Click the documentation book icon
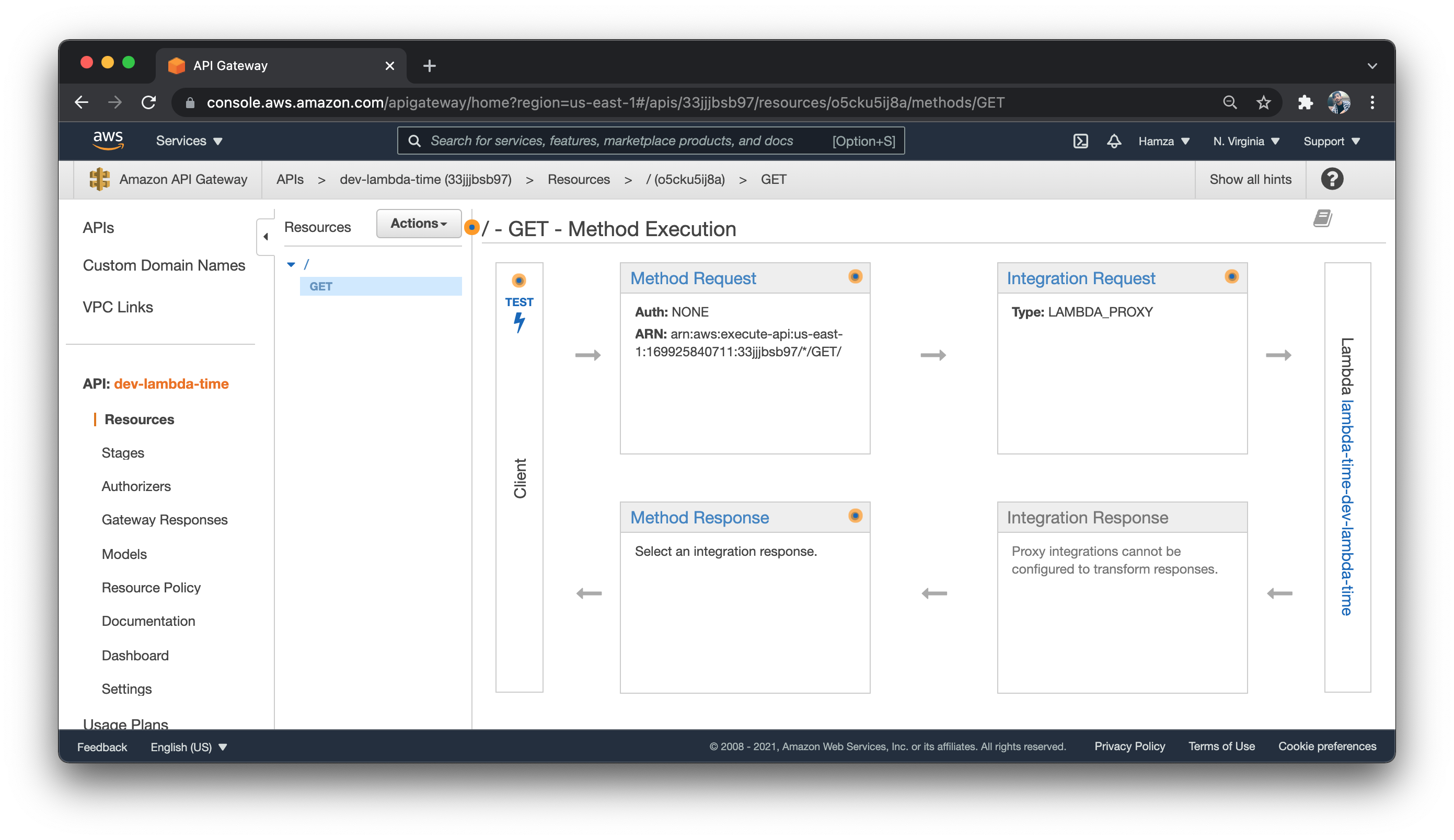 click(x=1322, y=218)
